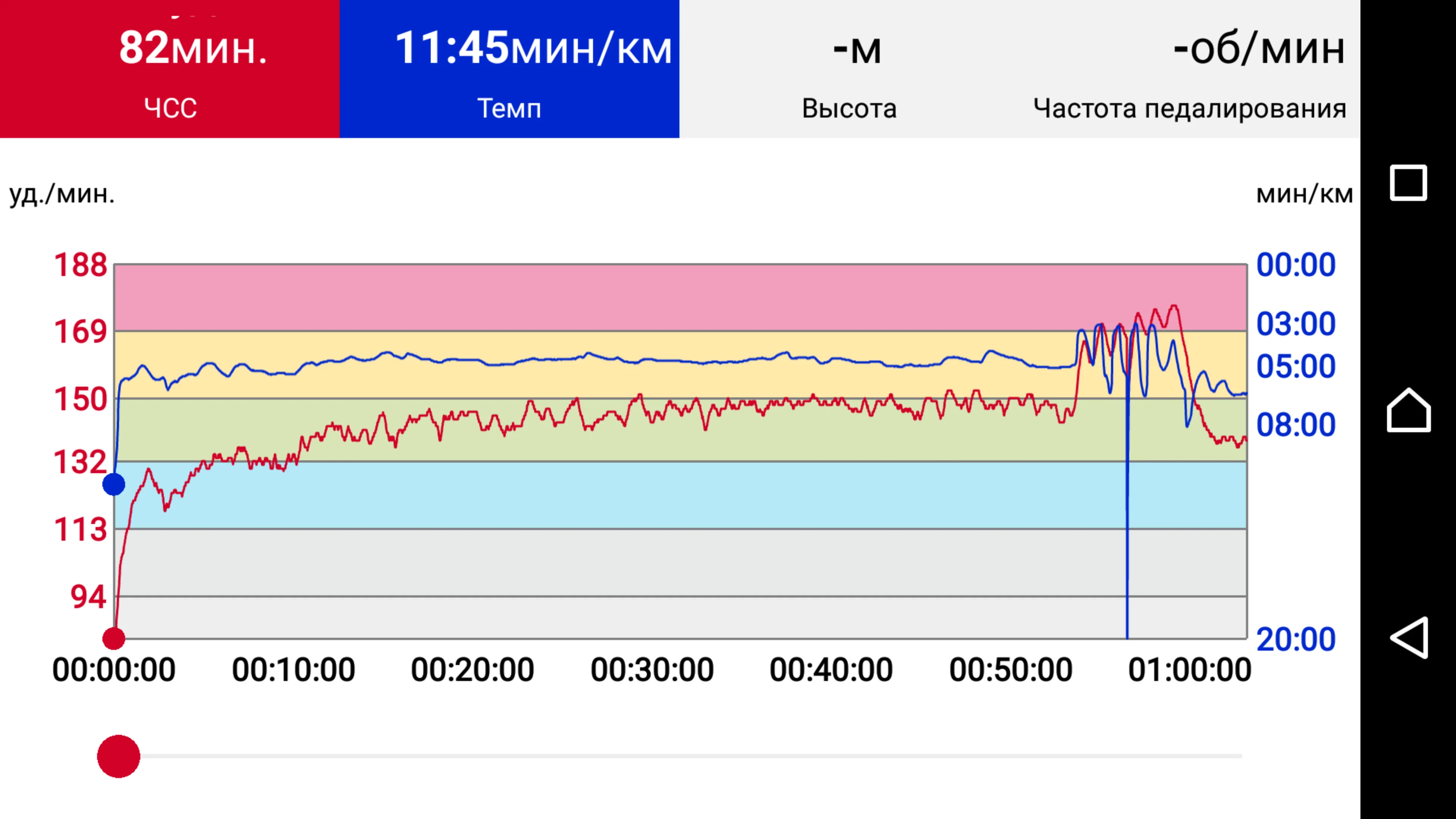
Task: Click the red heart rate marker dot
Action: (114, 639)
